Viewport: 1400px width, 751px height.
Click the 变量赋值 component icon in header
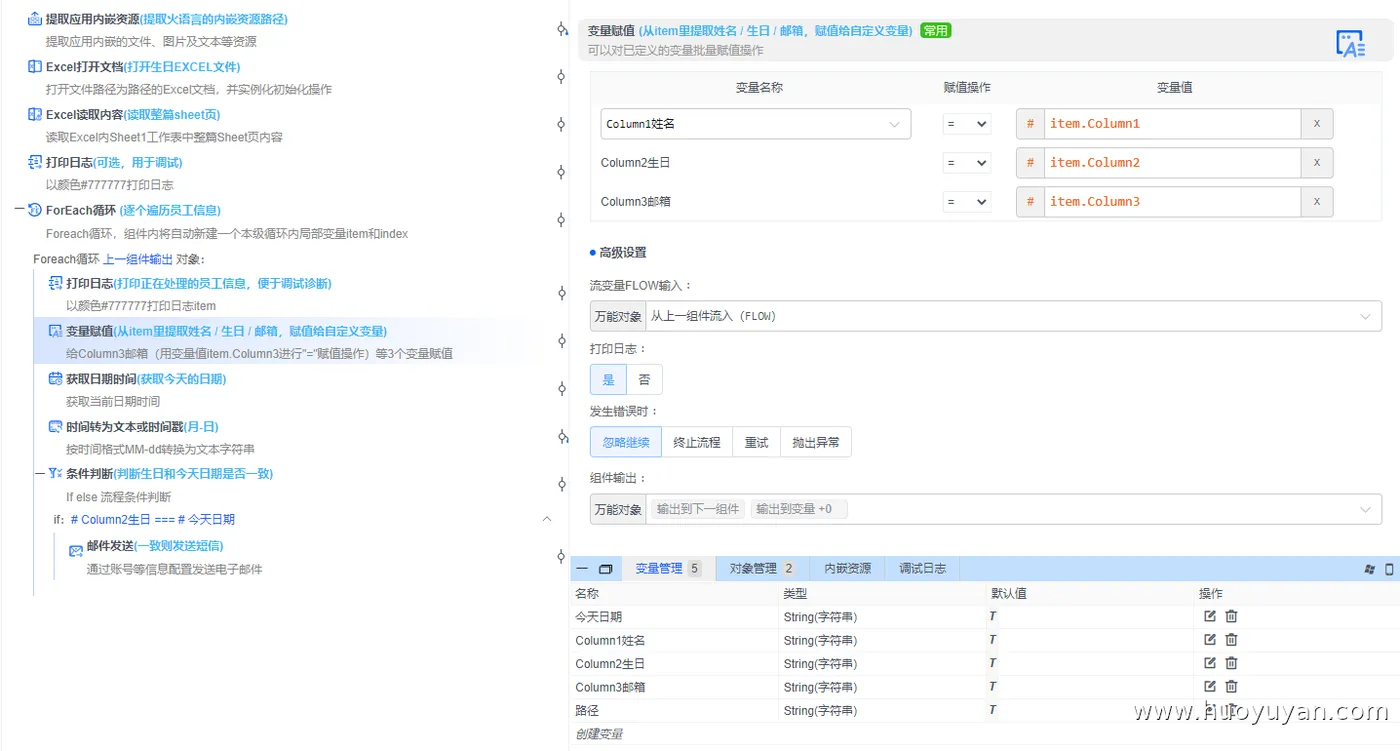tap(1351, 43)
